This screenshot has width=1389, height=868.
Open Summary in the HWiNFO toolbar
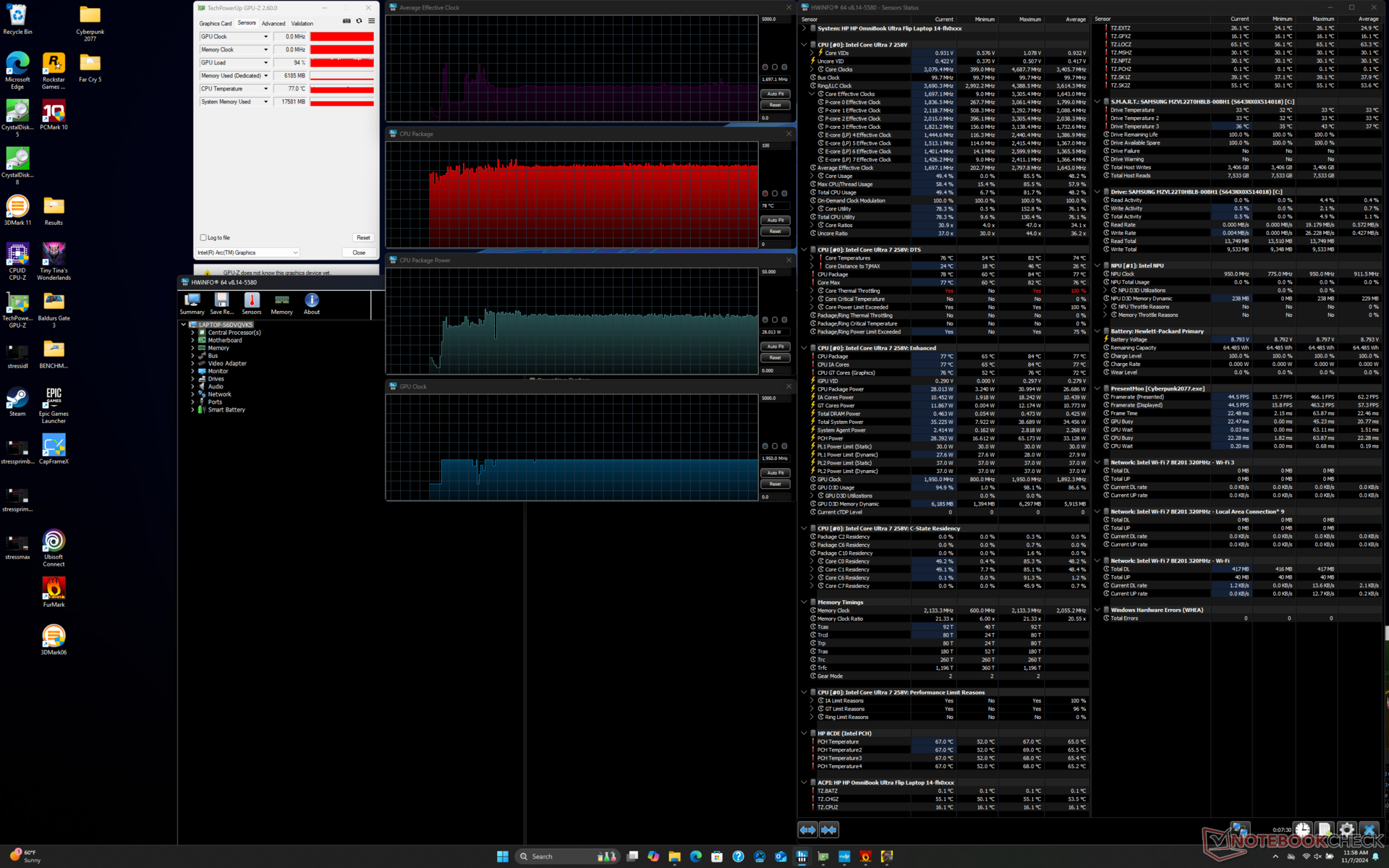[x=192, y=304]
